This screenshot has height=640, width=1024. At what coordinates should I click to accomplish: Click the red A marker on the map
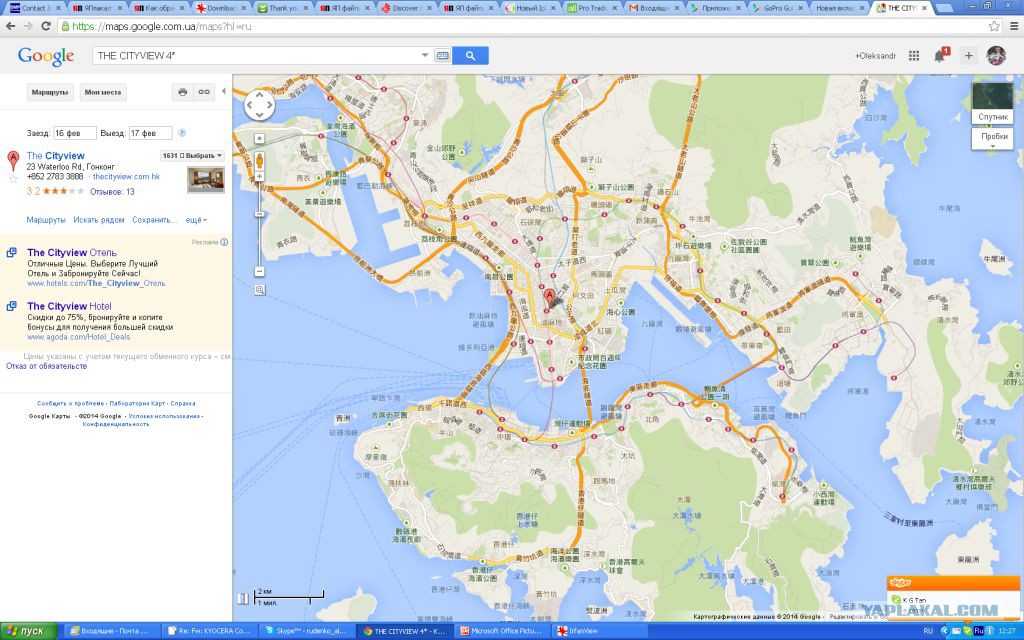(x=549, y=298)
